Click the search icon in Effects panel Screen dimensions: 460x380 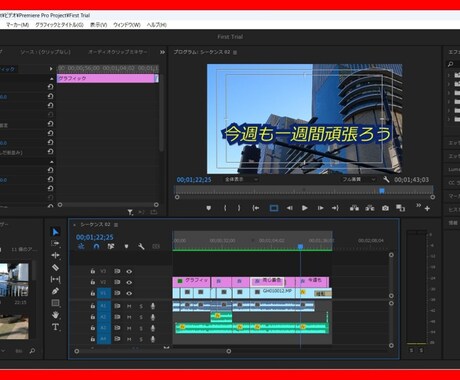[450, 64]
